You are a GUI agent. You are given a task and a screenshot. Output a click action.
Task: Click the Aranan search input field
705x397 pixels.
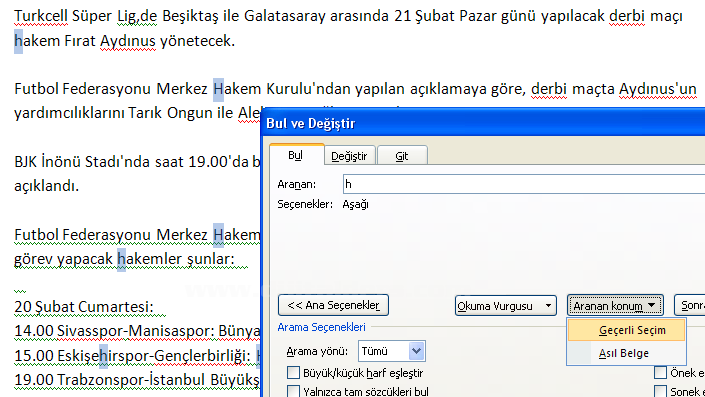click(x=524, y=184)
